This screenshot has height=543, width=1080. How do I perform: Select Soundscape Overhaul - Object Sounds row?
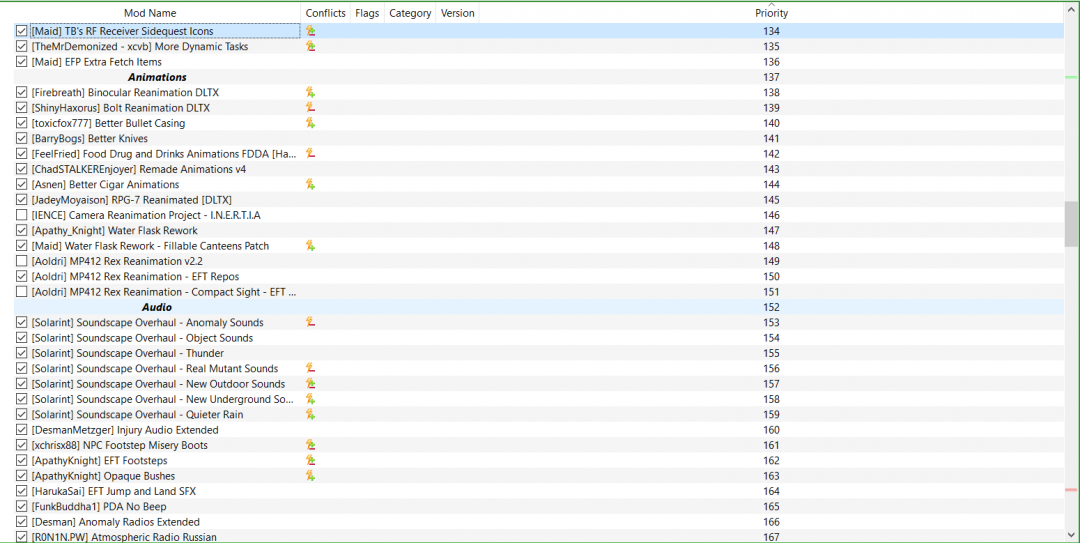(539, 338)
